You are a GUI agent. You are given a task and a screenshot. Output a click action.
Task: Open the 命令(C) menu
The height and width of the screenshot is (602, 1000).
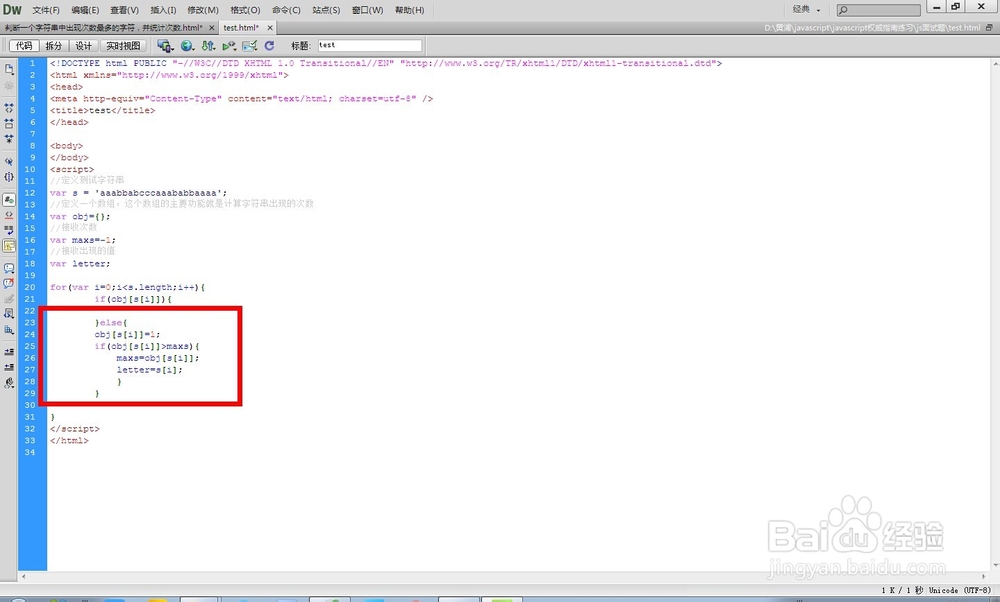pos(286,10)
